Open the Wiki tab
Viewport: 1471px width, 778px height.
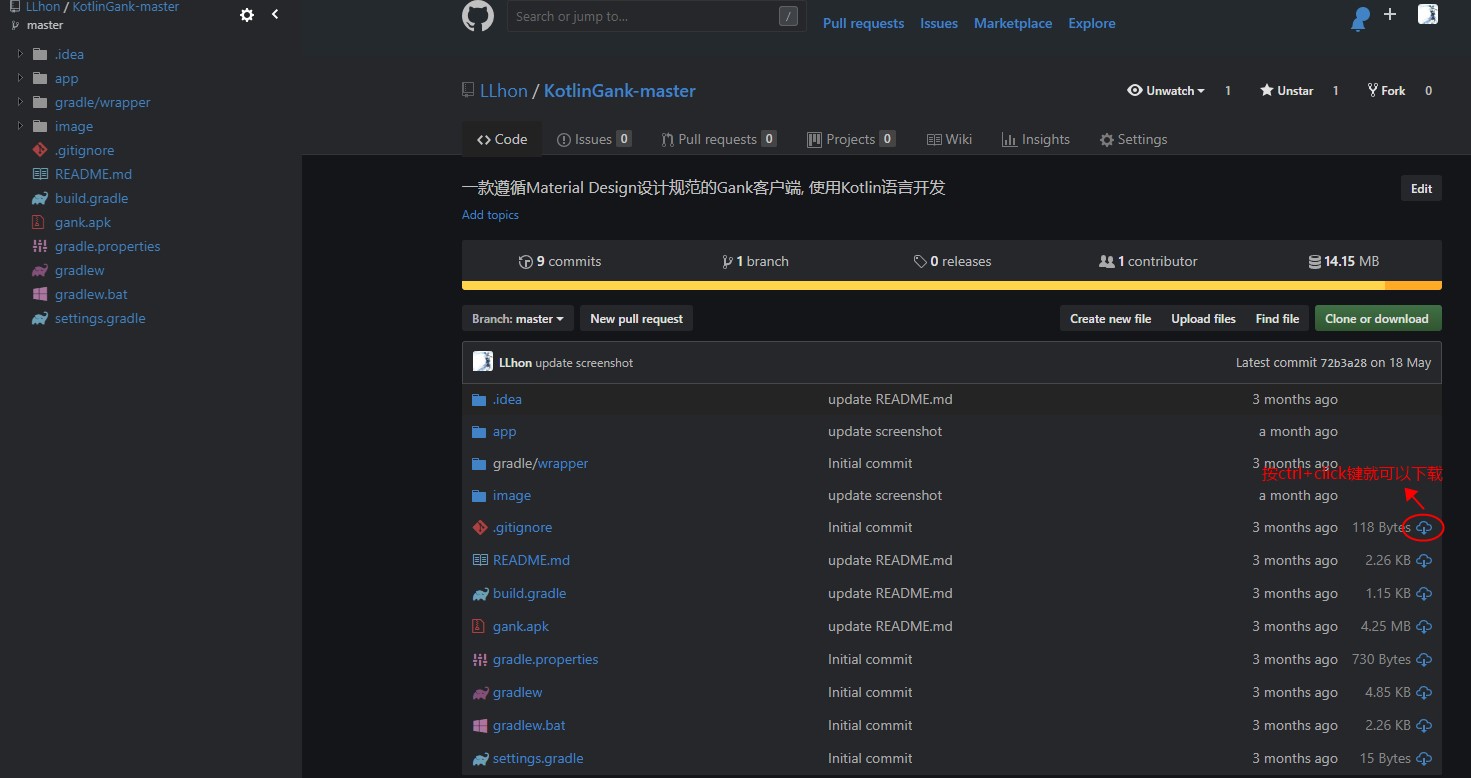tap(949, 139)
